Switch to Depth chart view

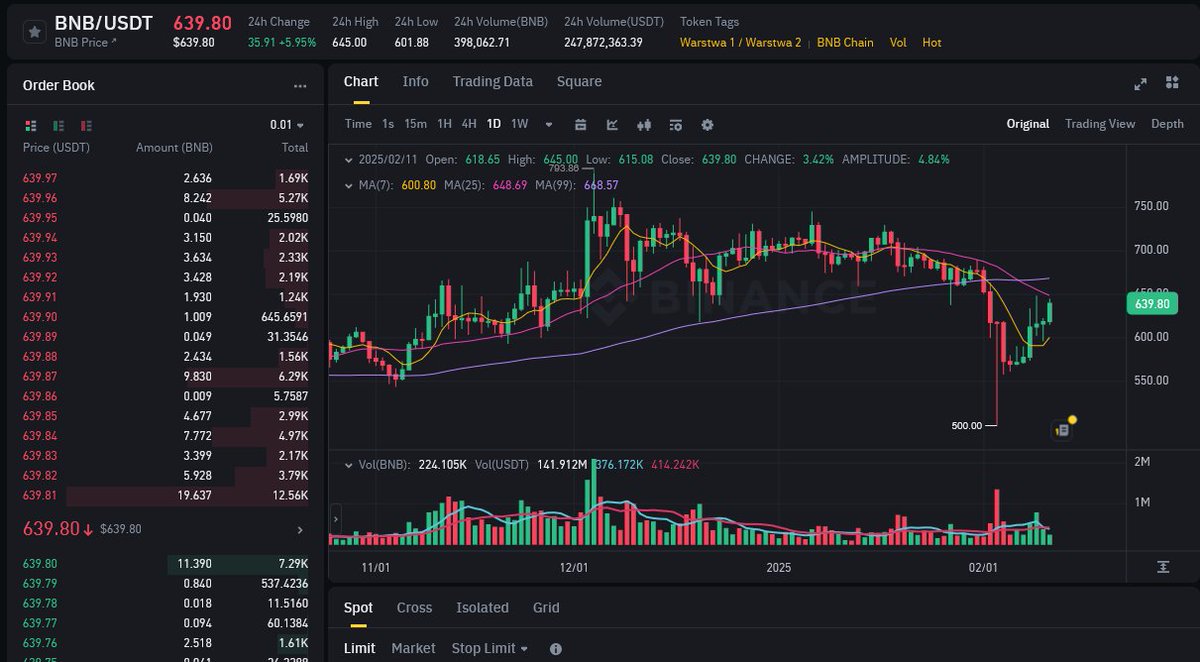point(1167,124)
